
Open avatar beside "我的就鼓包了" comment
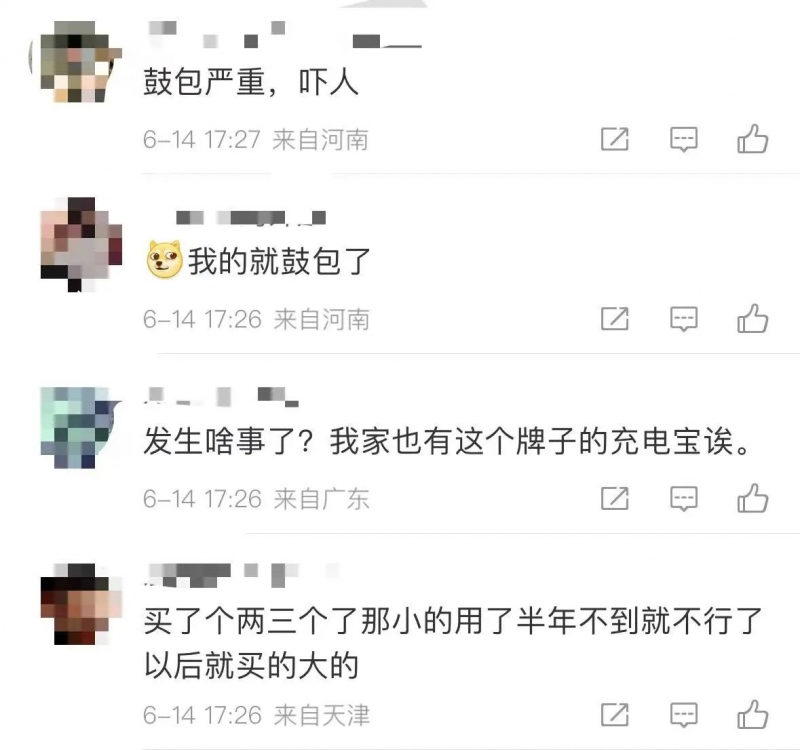coord(81,244)
